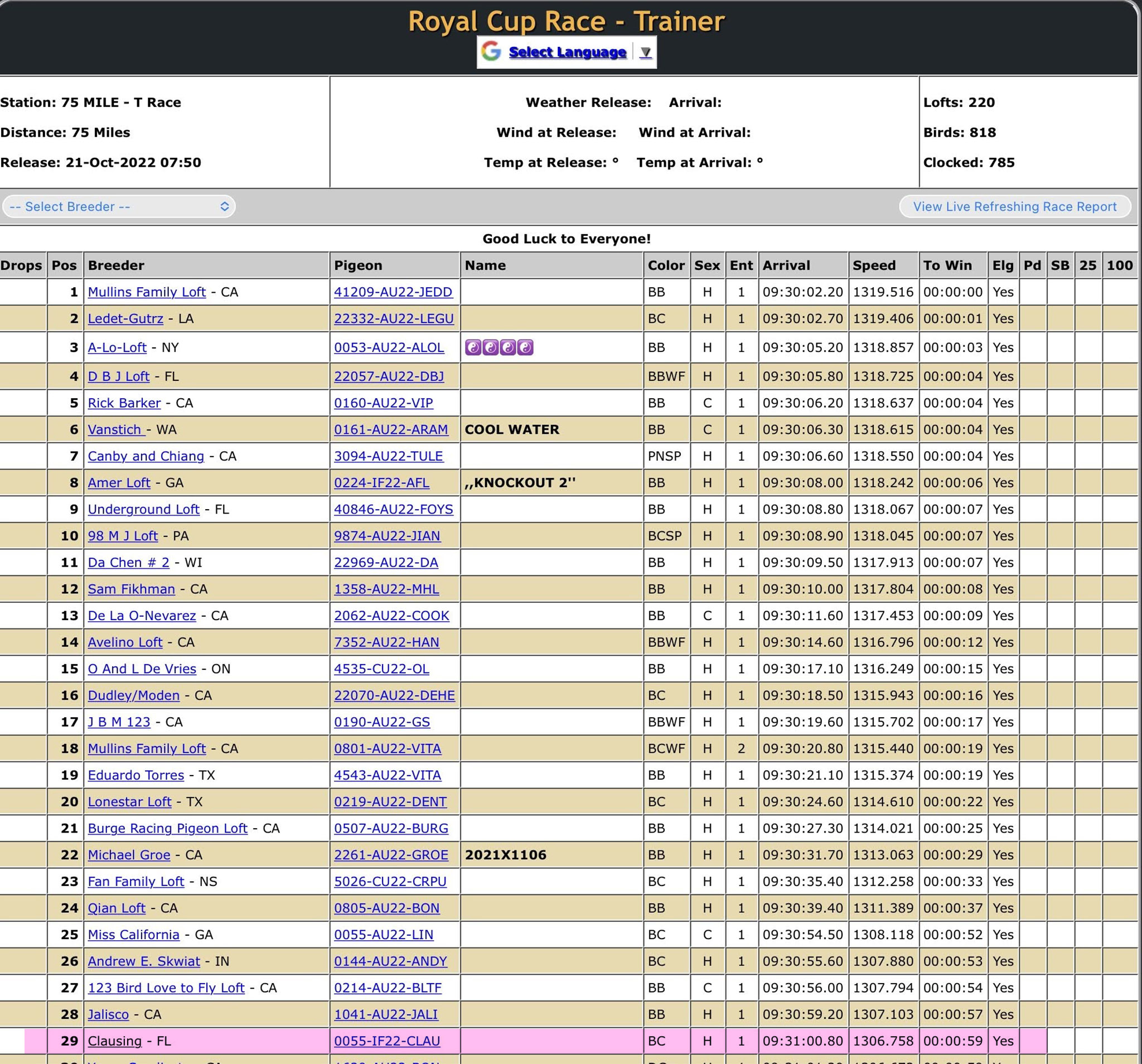The width and height of the screenshot is (1142, 1064).
Task: Open A-Lo-Loft breeder link
Action: (x=117, y=347)
